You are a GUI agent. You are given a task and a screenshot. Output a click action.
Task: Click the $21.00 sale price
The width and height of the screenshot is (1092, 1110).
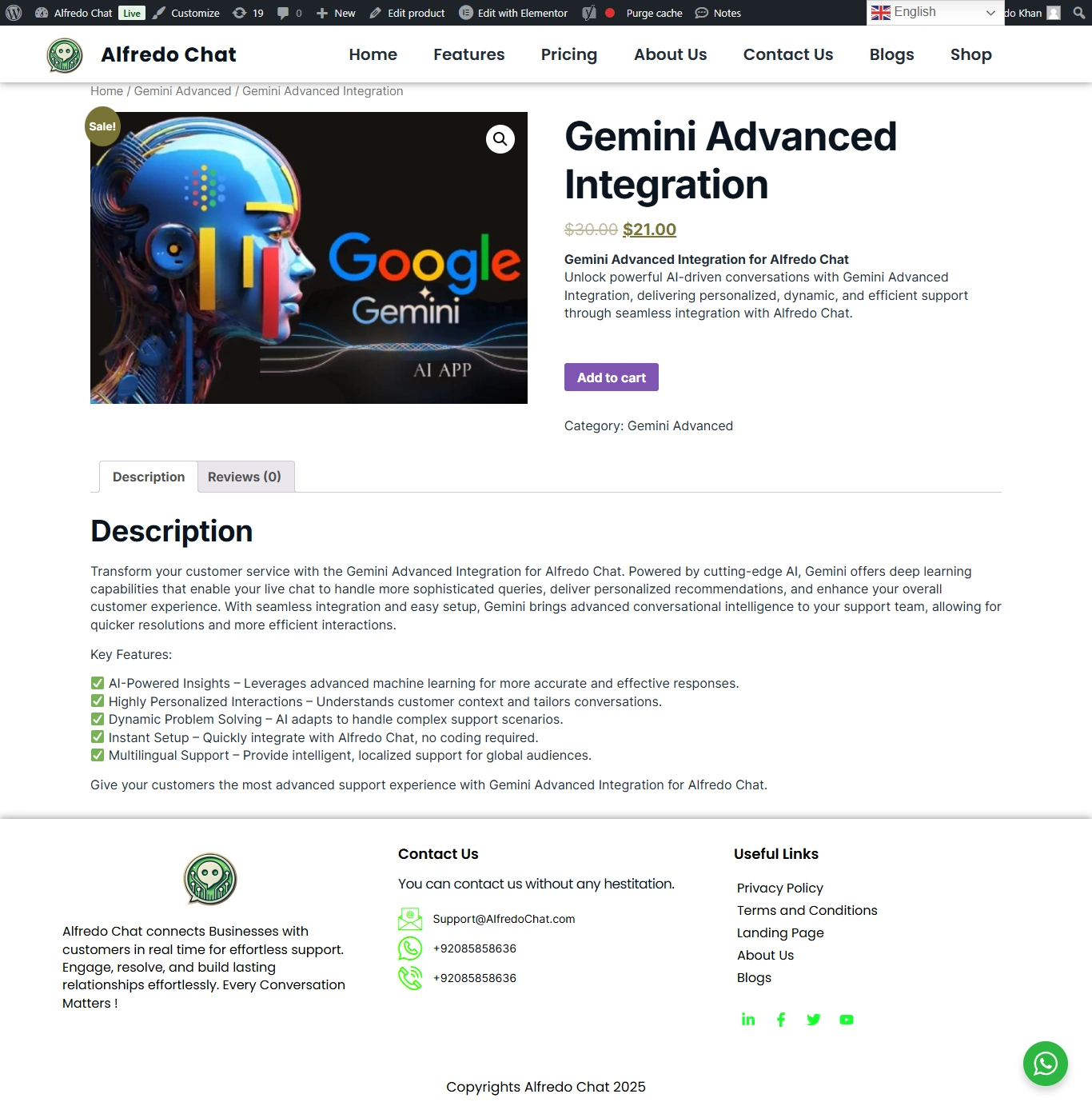[x=649, y=230]
